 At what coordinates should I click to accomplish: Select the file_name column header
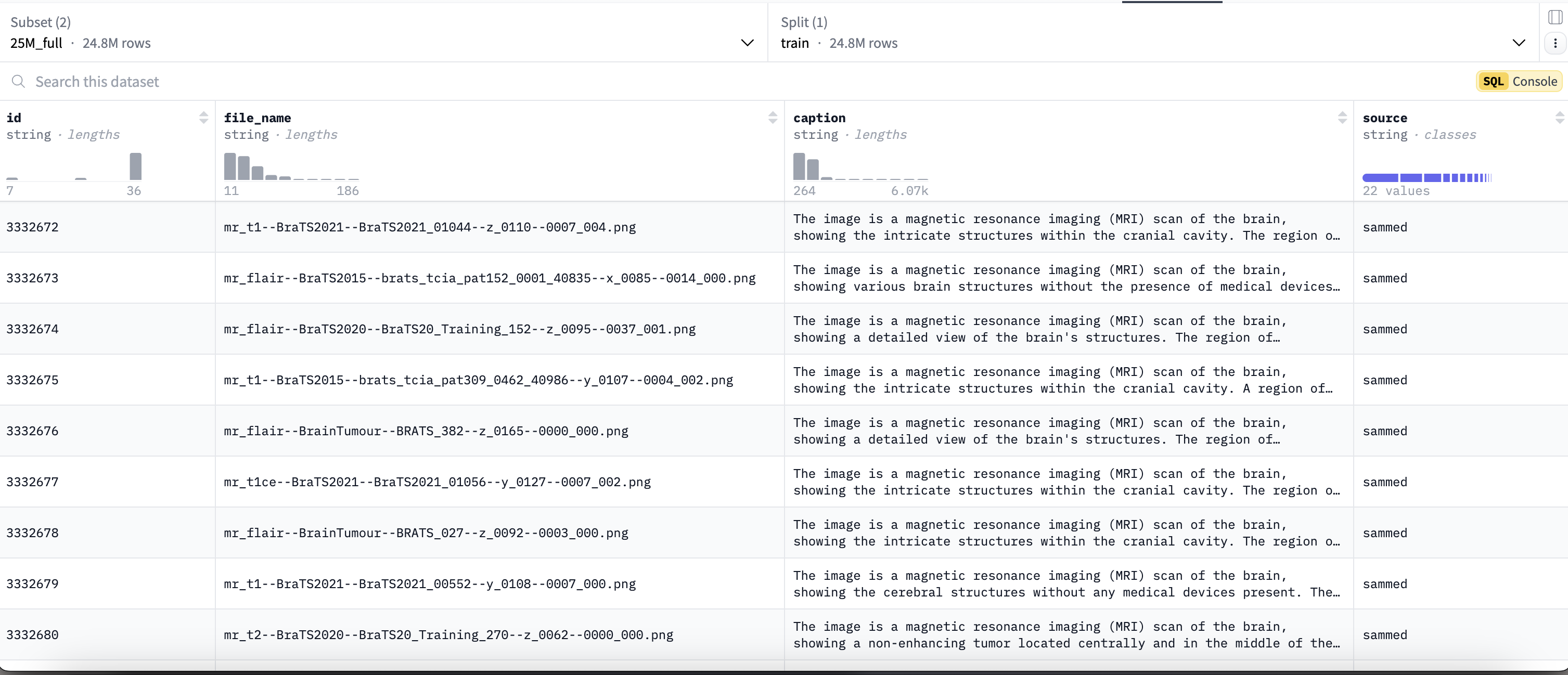[x=257, y=118]
